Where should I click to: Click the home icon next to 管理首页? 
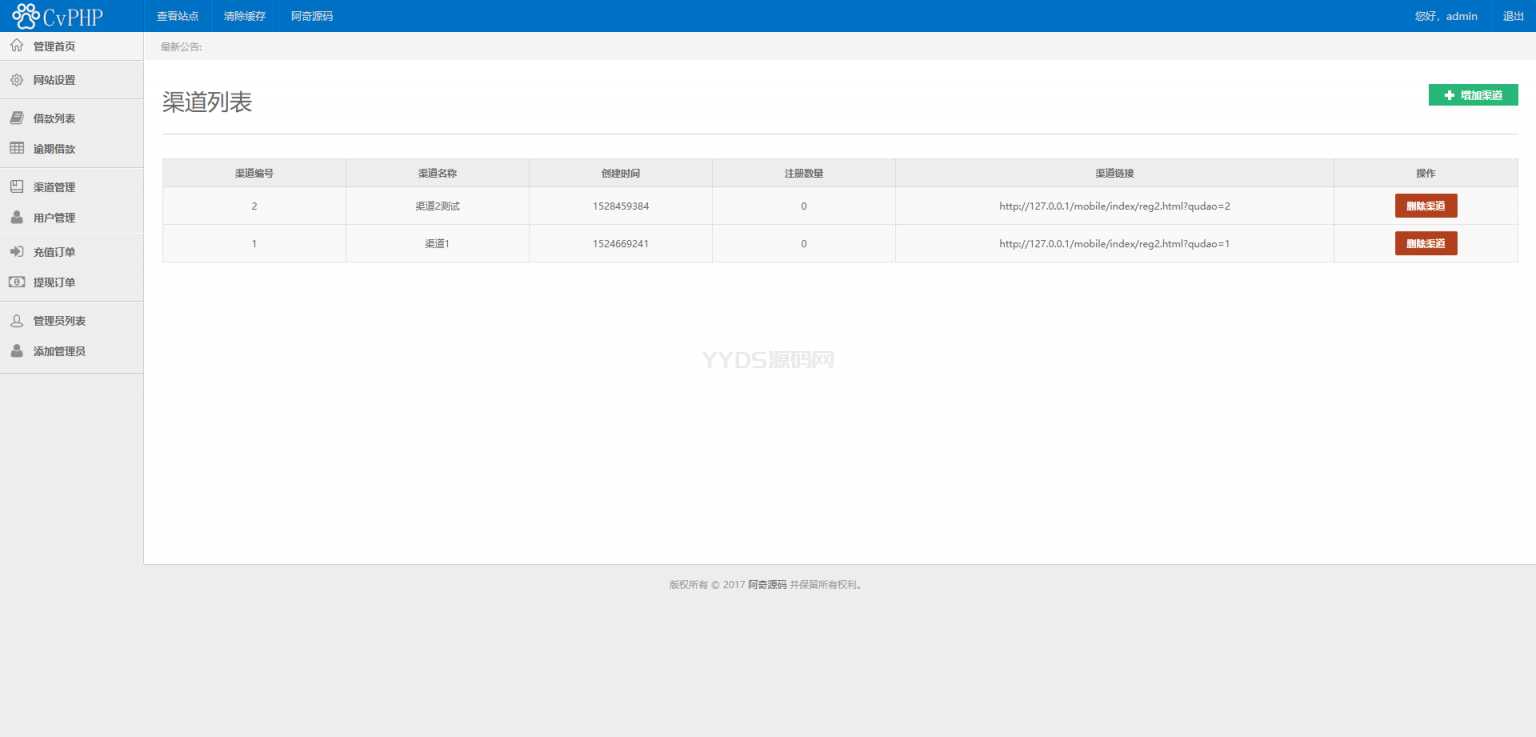coord(16,45)
